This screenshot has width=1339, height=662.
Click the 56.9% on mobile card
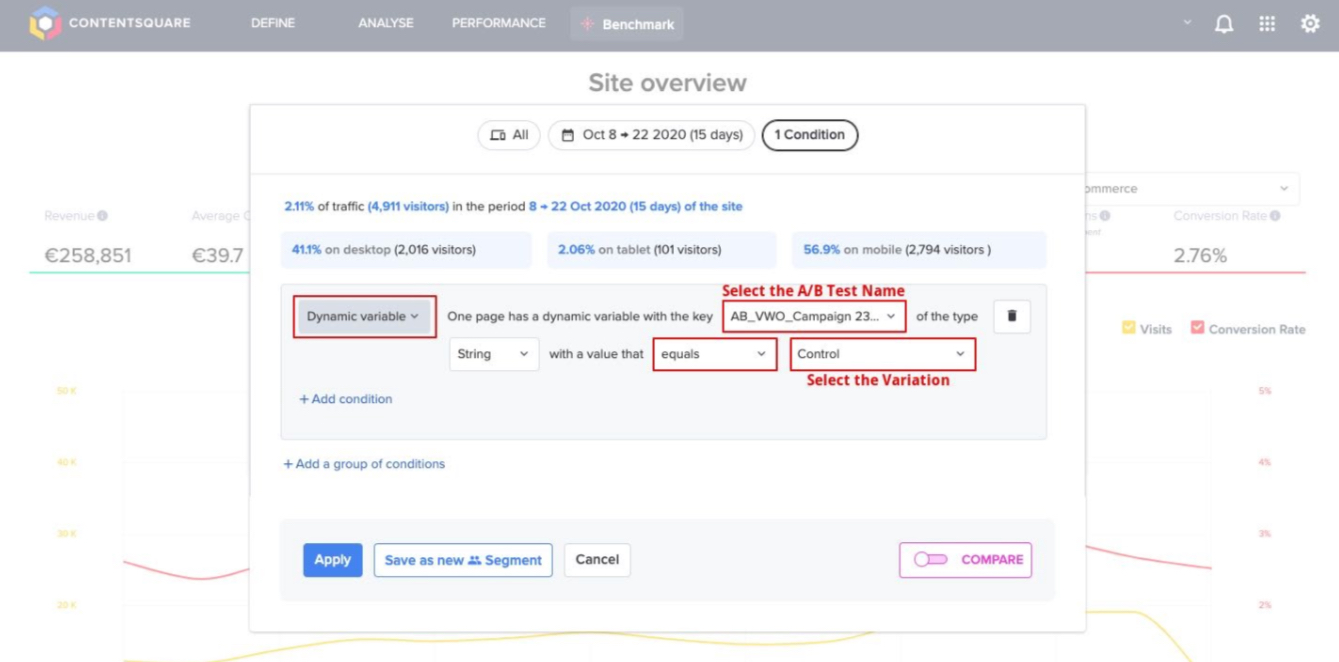pyautogui.click(x=919, y=250)
